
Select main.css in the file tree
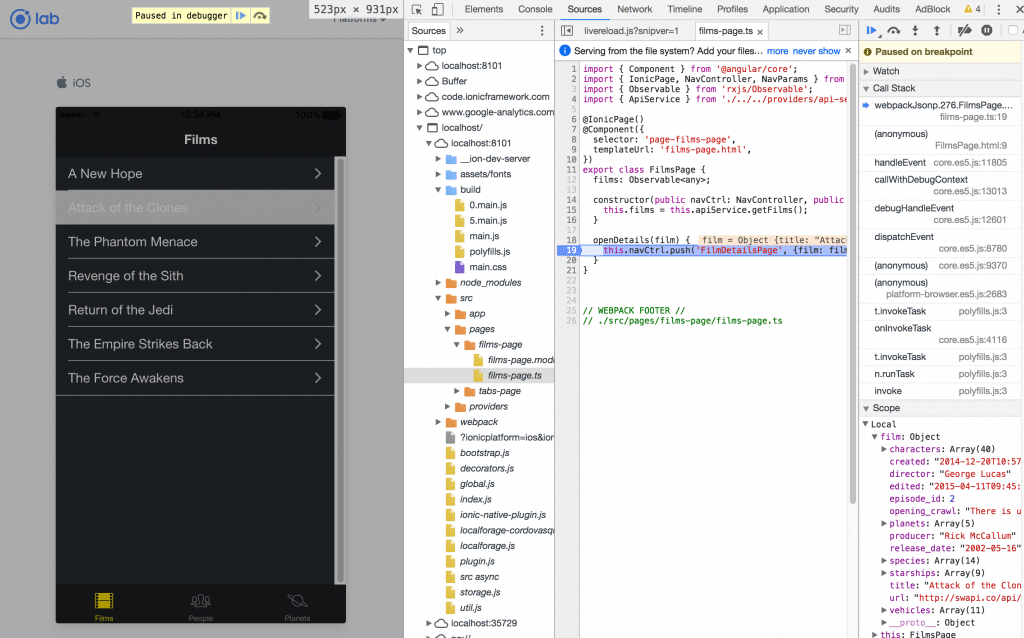point(487,267)
